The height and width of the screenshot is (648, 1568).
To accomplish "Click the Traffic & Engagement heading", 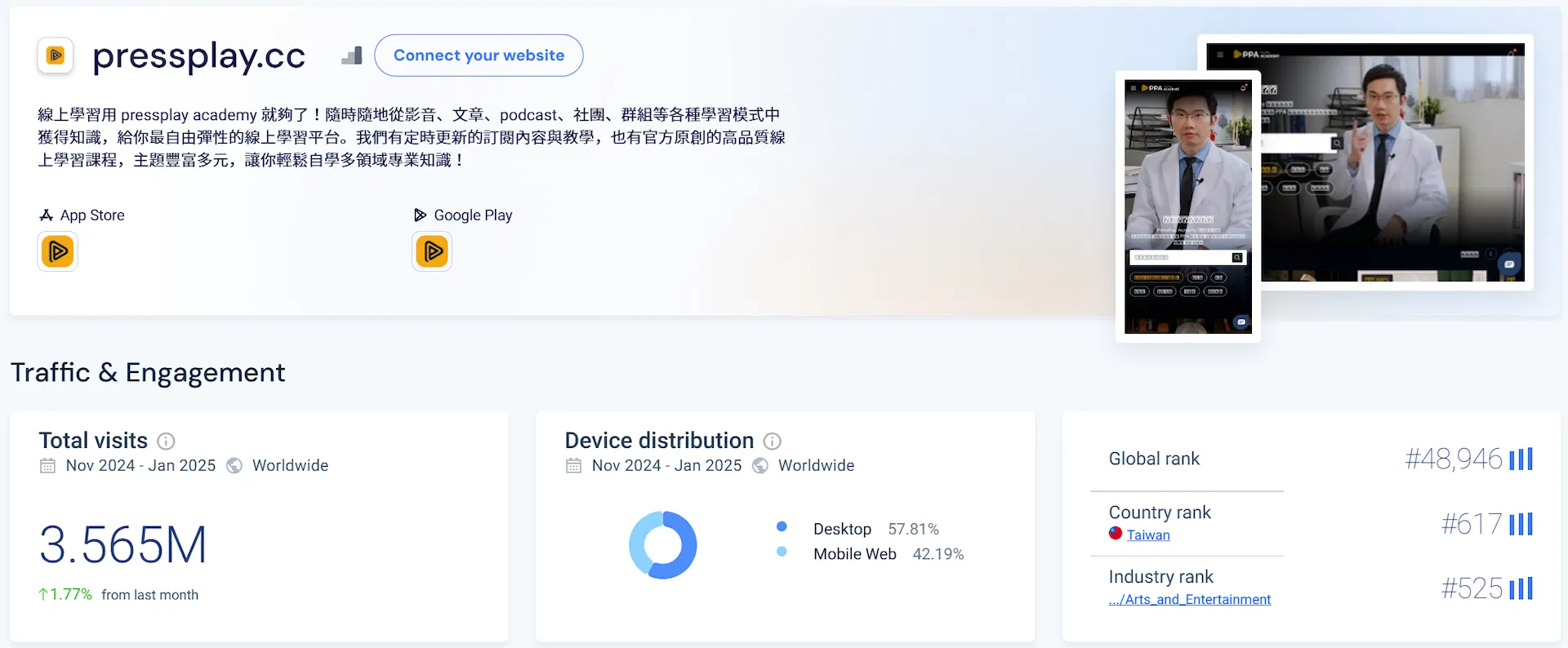I will pyautogui.click(x=148, y=373).
